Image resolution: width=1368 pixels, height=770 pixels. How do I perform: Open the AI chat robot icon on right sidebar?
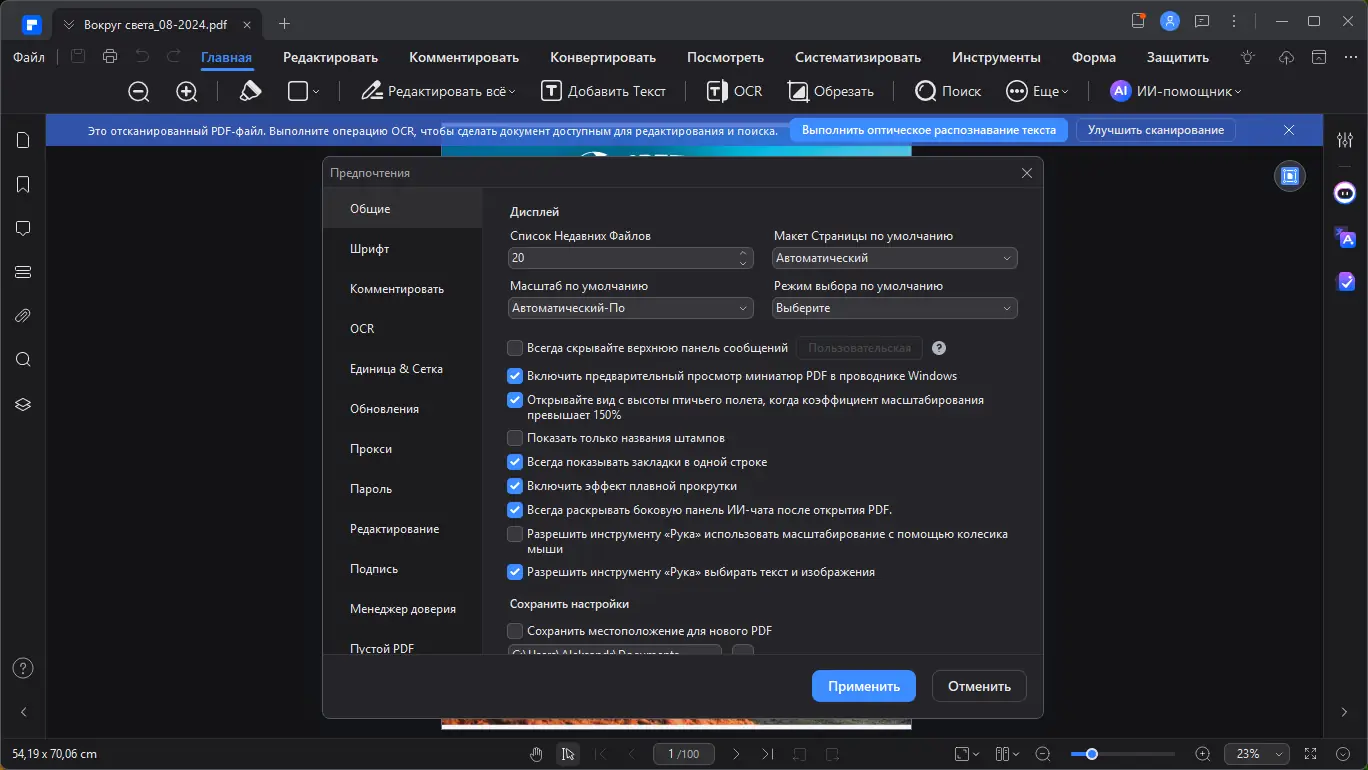pos(1345,193)
